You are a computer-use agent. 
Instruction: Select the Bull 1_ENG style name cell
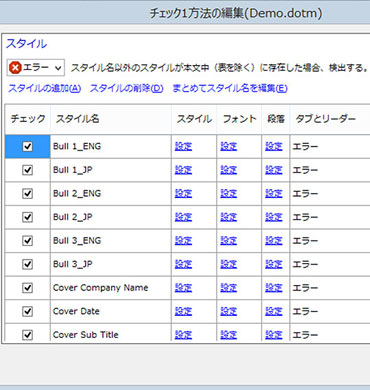point(111,146)
